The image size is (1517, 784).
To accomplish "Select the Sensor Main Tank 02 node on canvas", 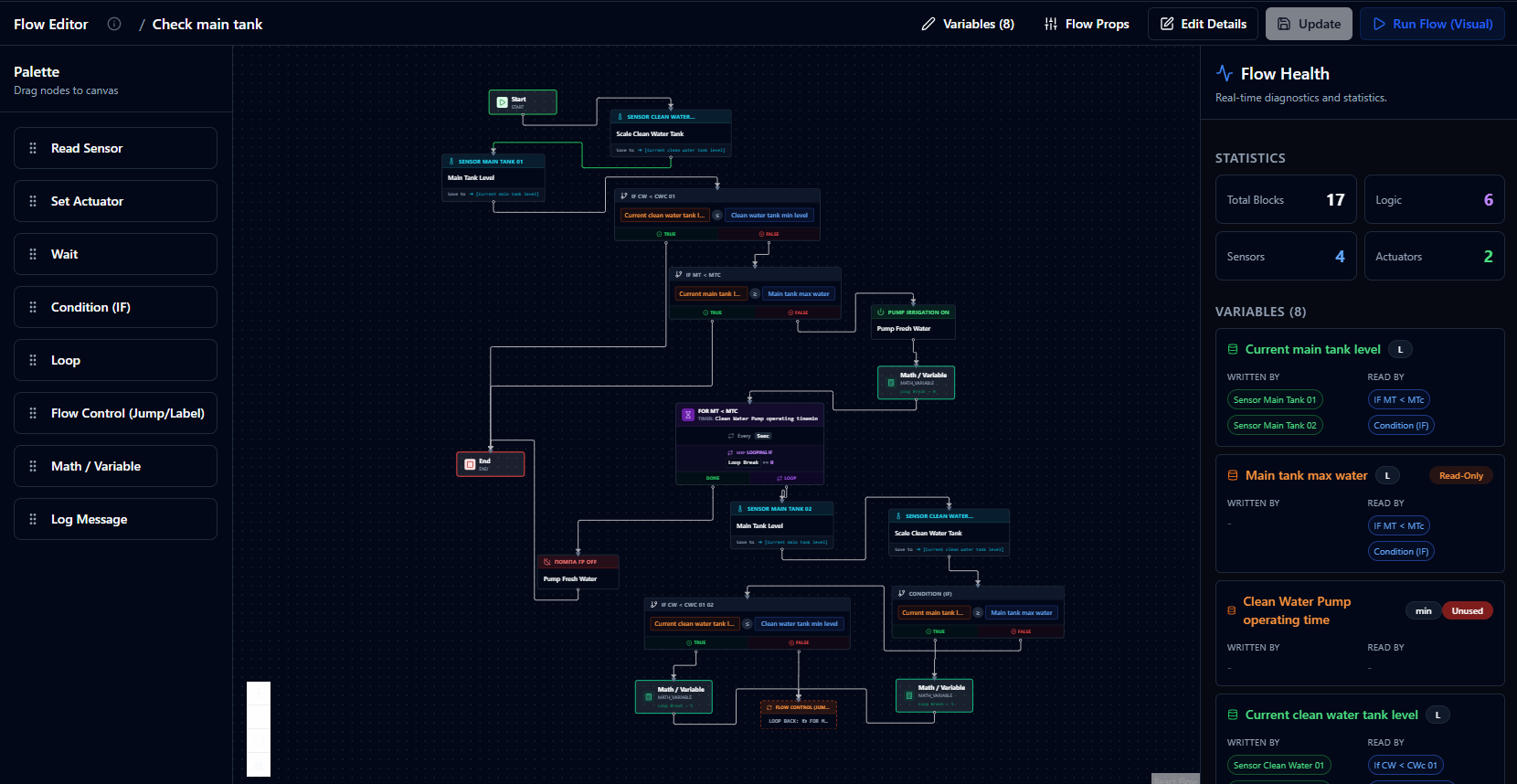I will (782, 525).
